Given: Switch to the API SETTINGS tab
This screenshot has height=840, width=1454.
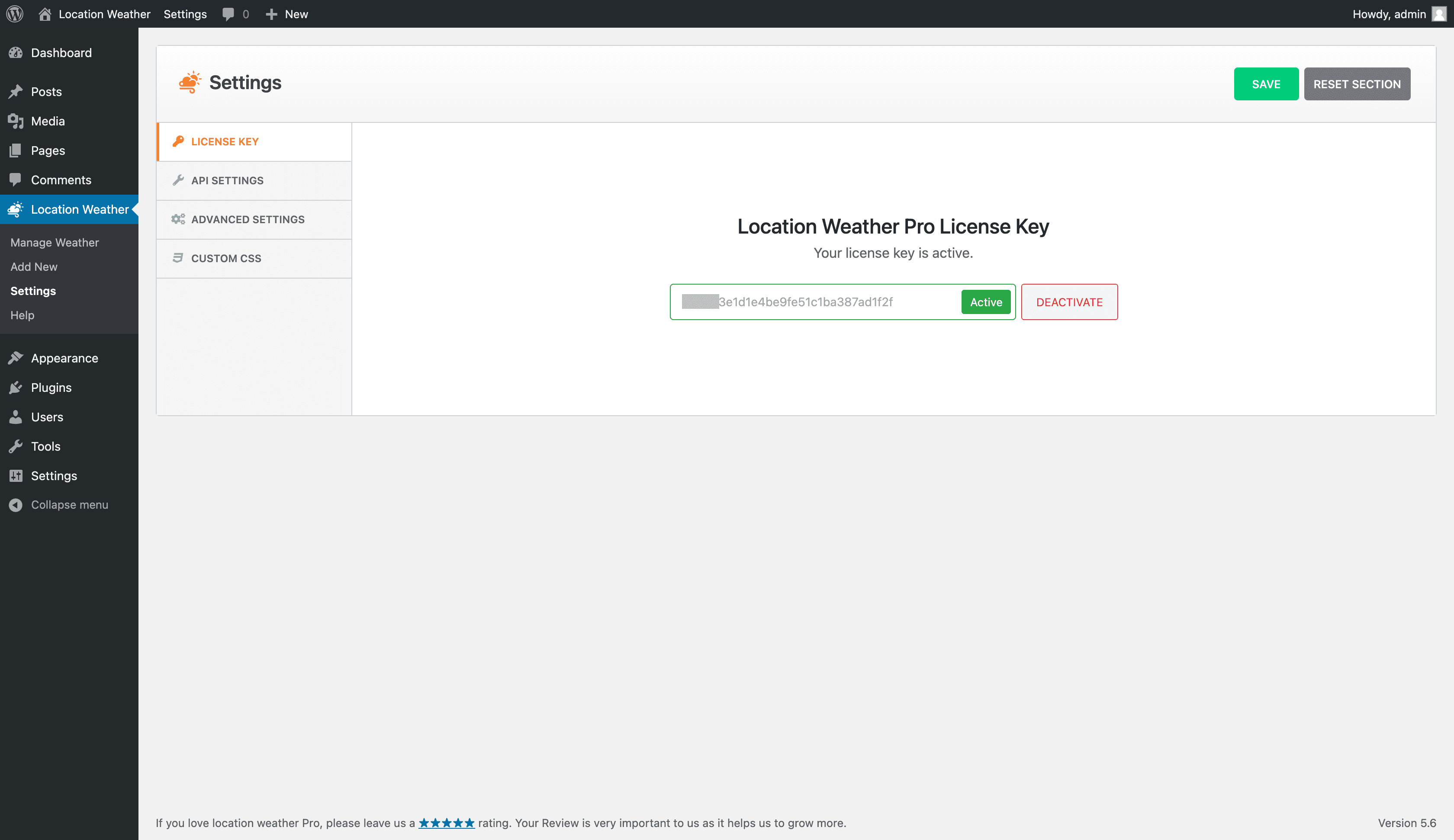Looking at the screenshot, I should click(x=254, y=180).
